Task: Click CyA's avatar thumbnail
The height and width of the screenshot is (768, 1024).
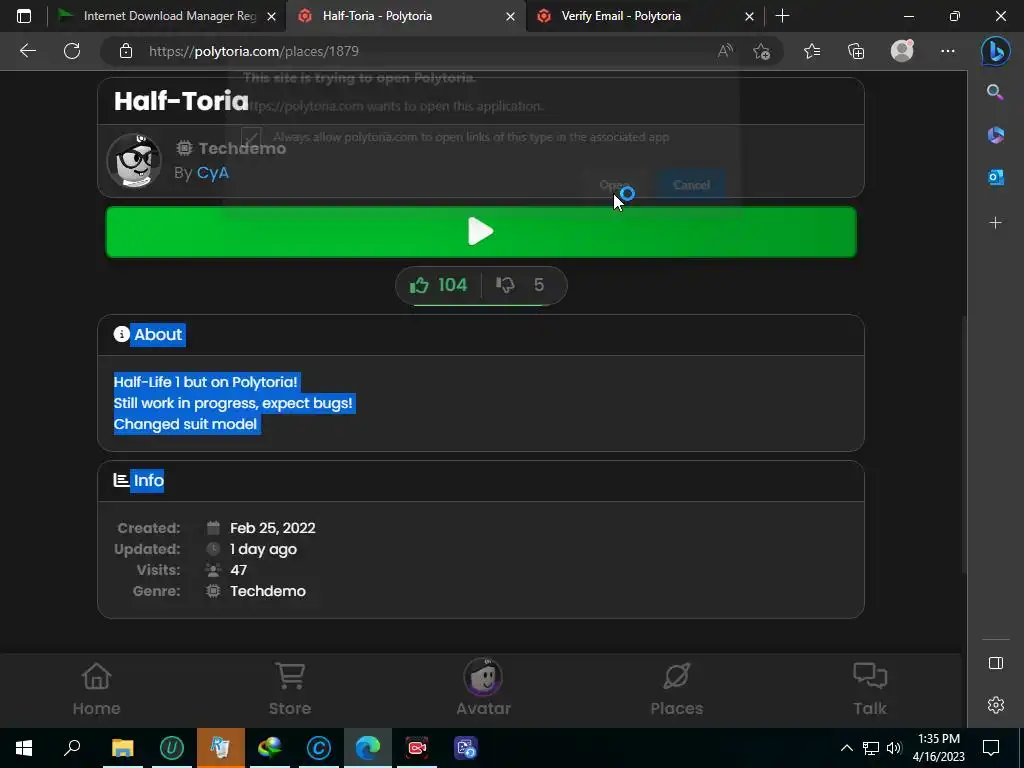Action: point(134,161)
